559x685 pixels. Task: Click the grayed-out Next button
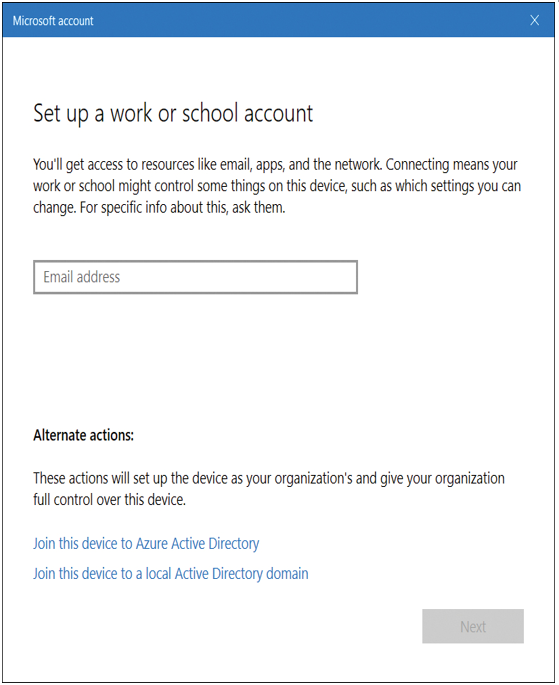click(x=473, y=626)
